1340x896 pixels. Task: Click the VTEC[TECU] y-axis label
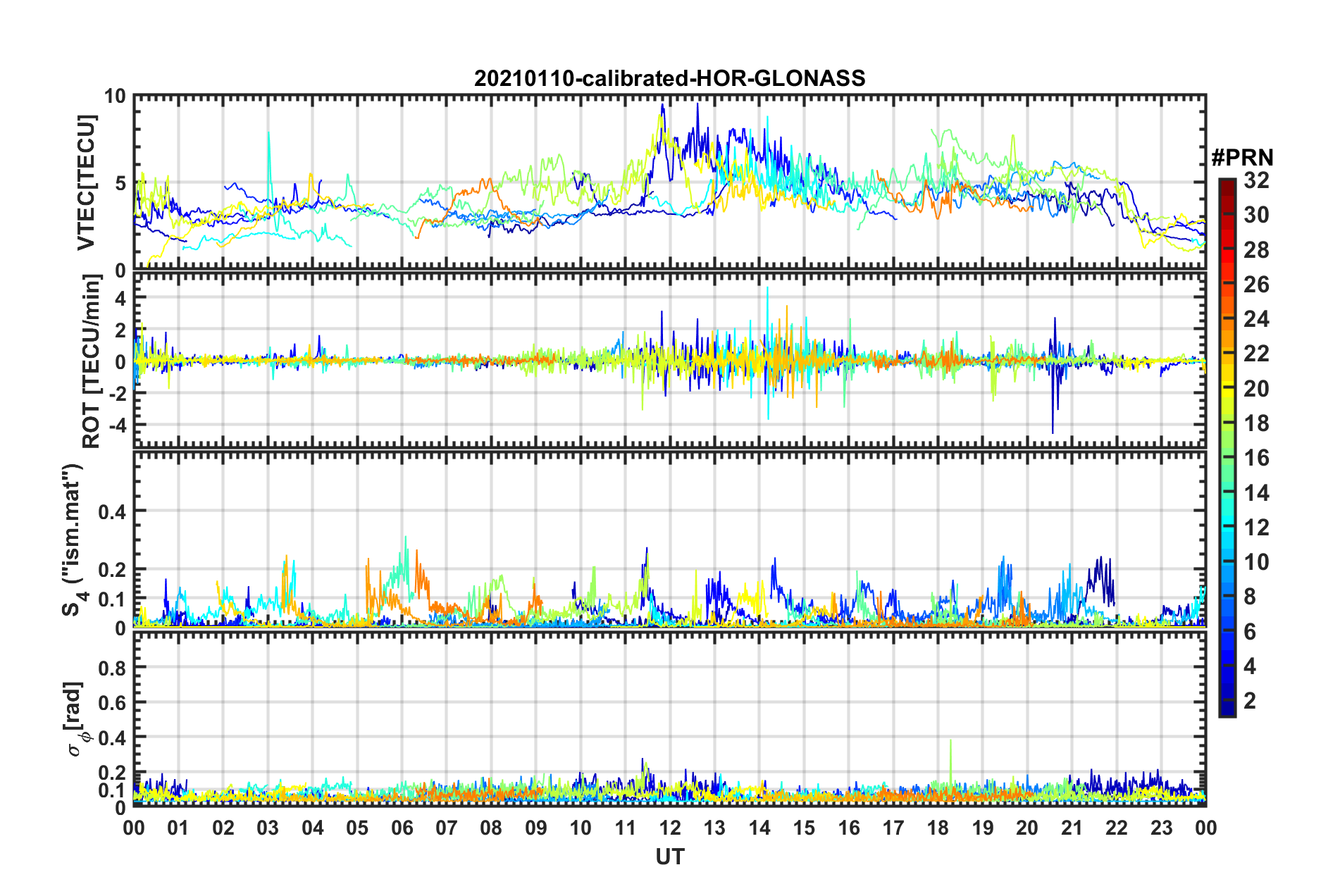(x=86, y=183)
